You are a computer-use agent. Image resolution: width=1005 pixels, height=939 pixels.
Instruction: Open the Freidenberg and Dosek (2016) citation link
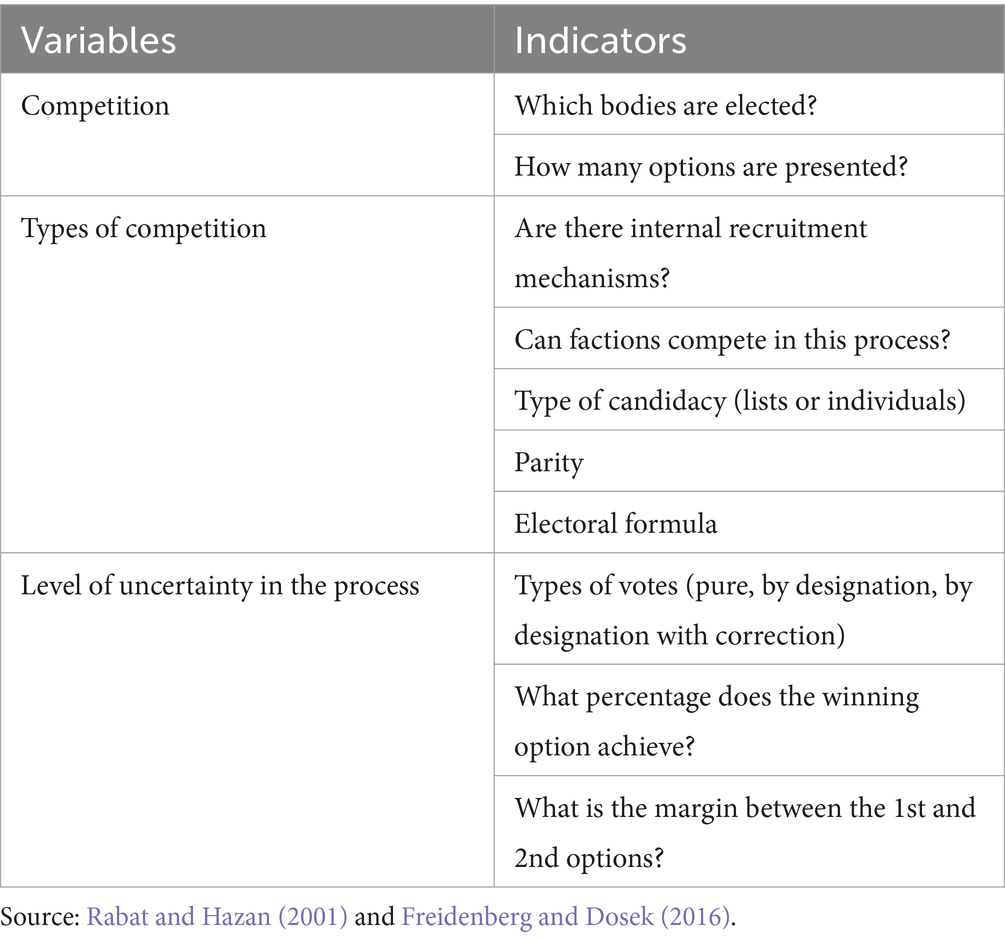566,917
